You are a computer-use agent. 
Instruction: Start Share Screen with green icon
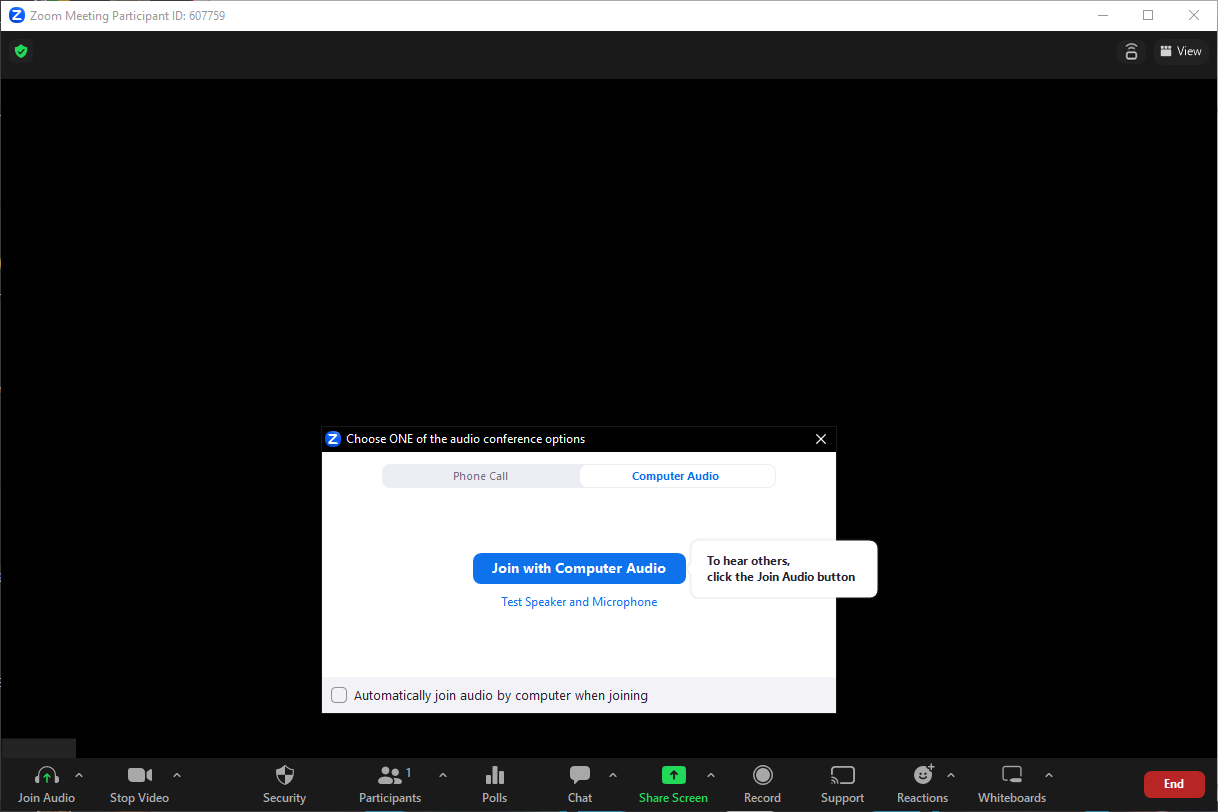674,775
